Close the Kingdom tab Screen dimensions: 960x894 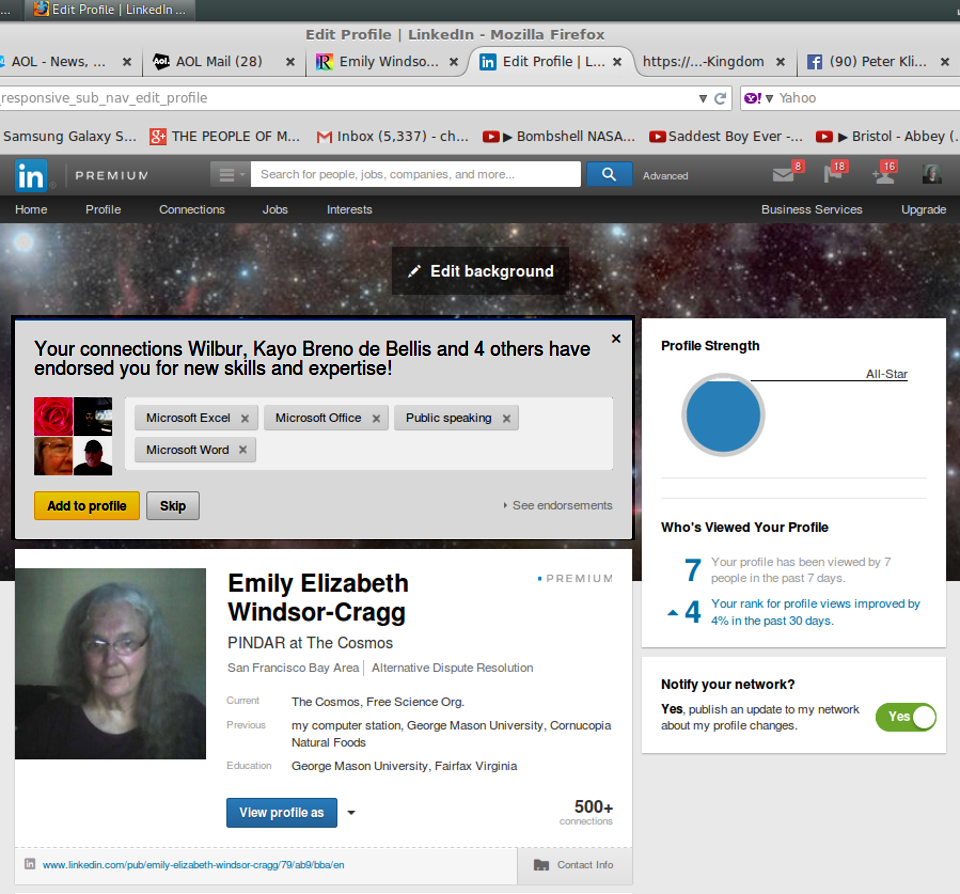click(x=781, y=62)
